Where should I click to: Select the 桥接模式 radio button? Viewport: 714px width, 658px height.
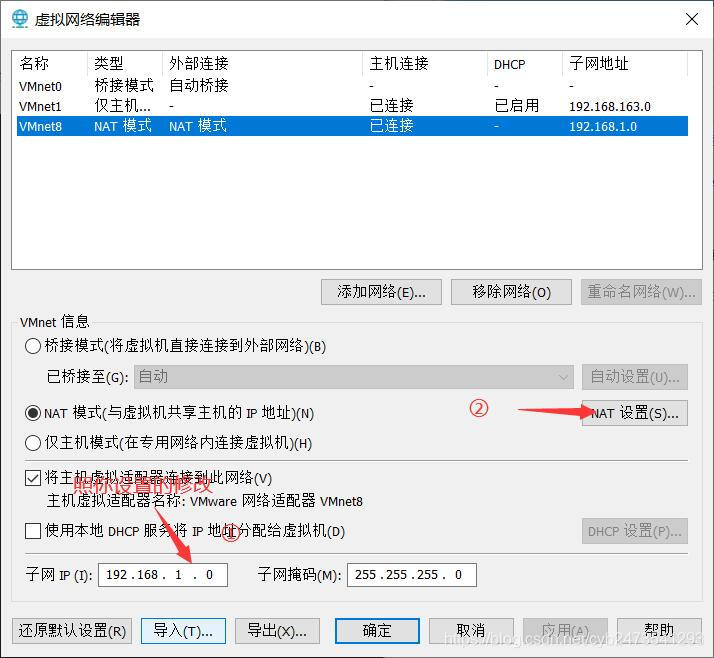tap(33, 346)
